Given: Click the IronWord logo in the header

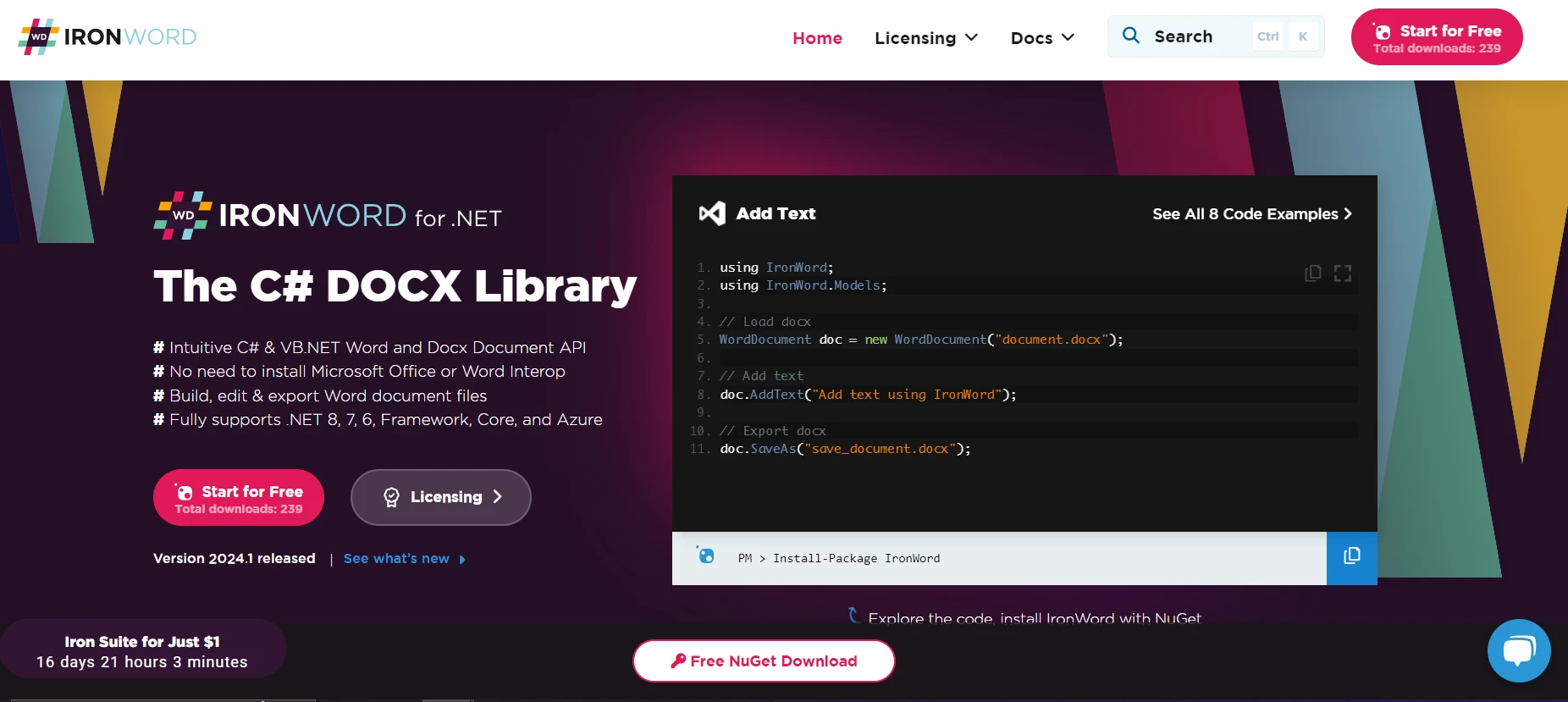Looking at the screenshot, I should pyautogui.click(x=108, y=37).
